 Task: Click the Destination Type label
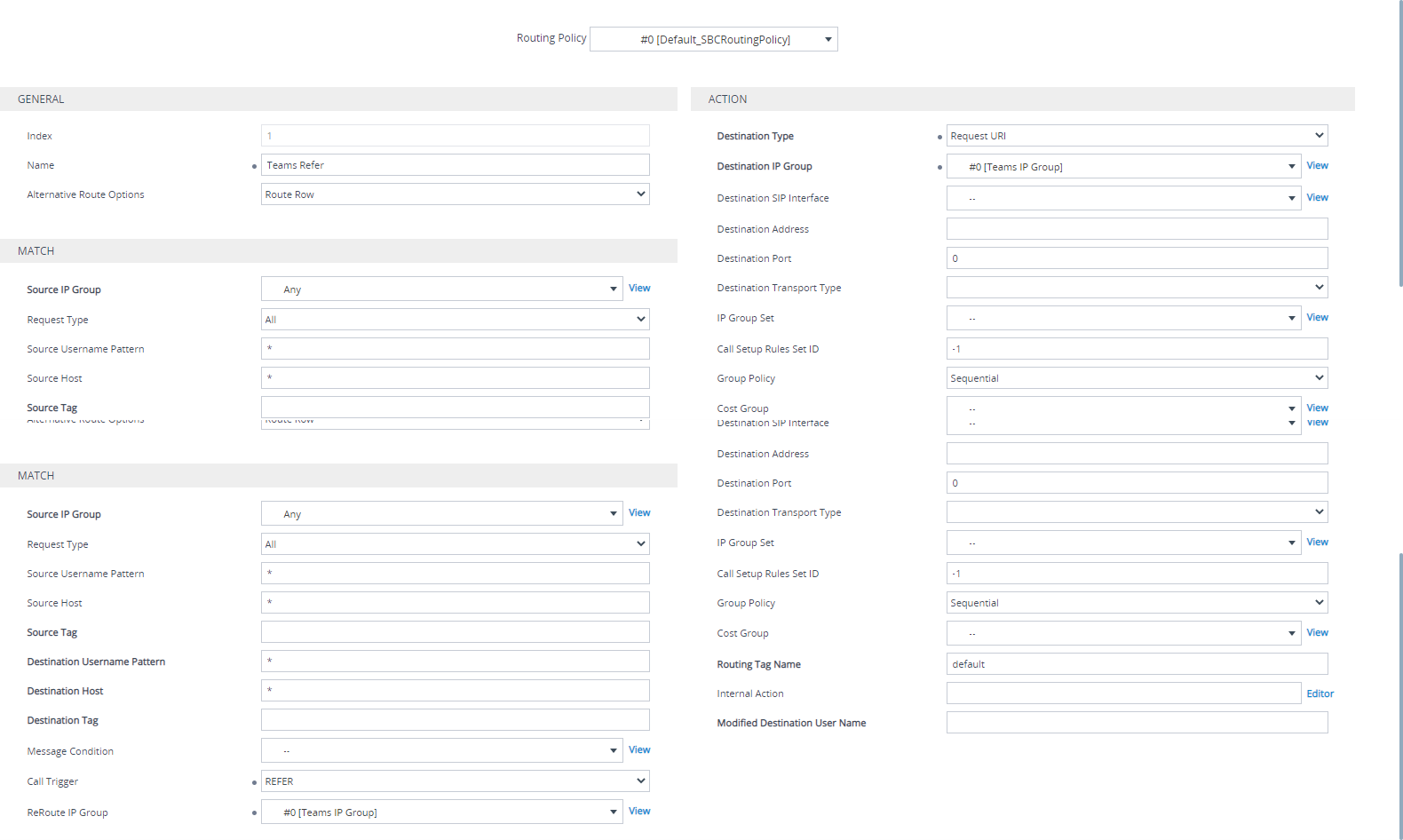point(755,136)
